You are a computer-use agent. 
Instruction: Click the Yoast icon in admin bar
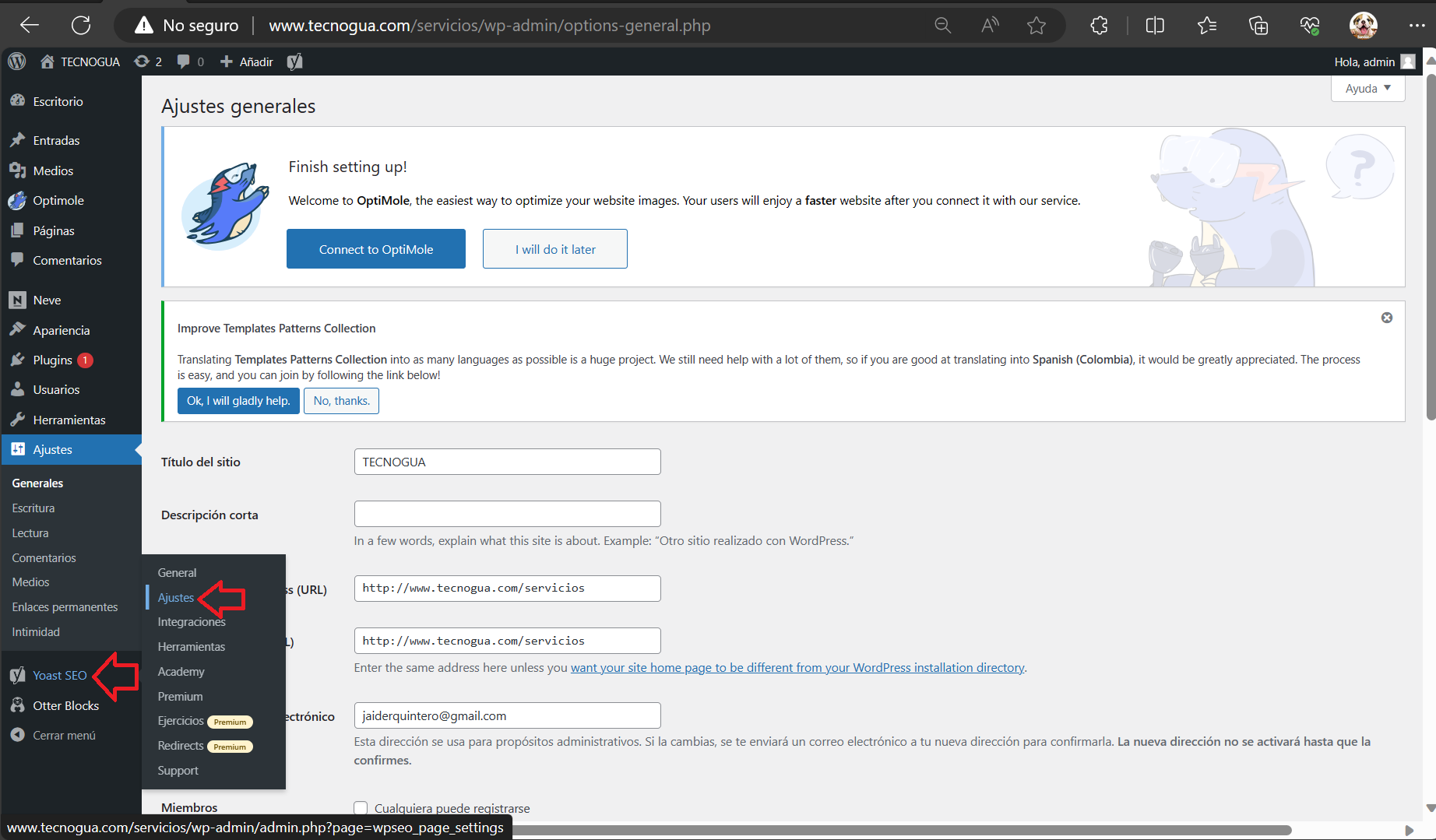[294, 62]
